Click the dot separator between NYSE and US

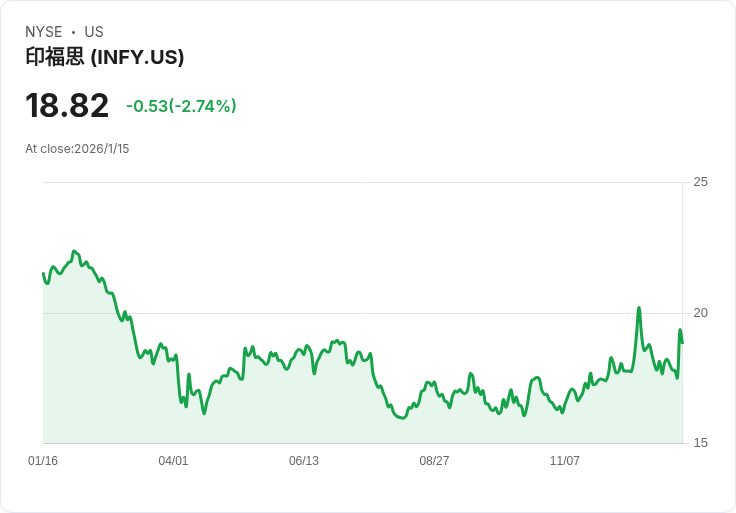point(73,32)
